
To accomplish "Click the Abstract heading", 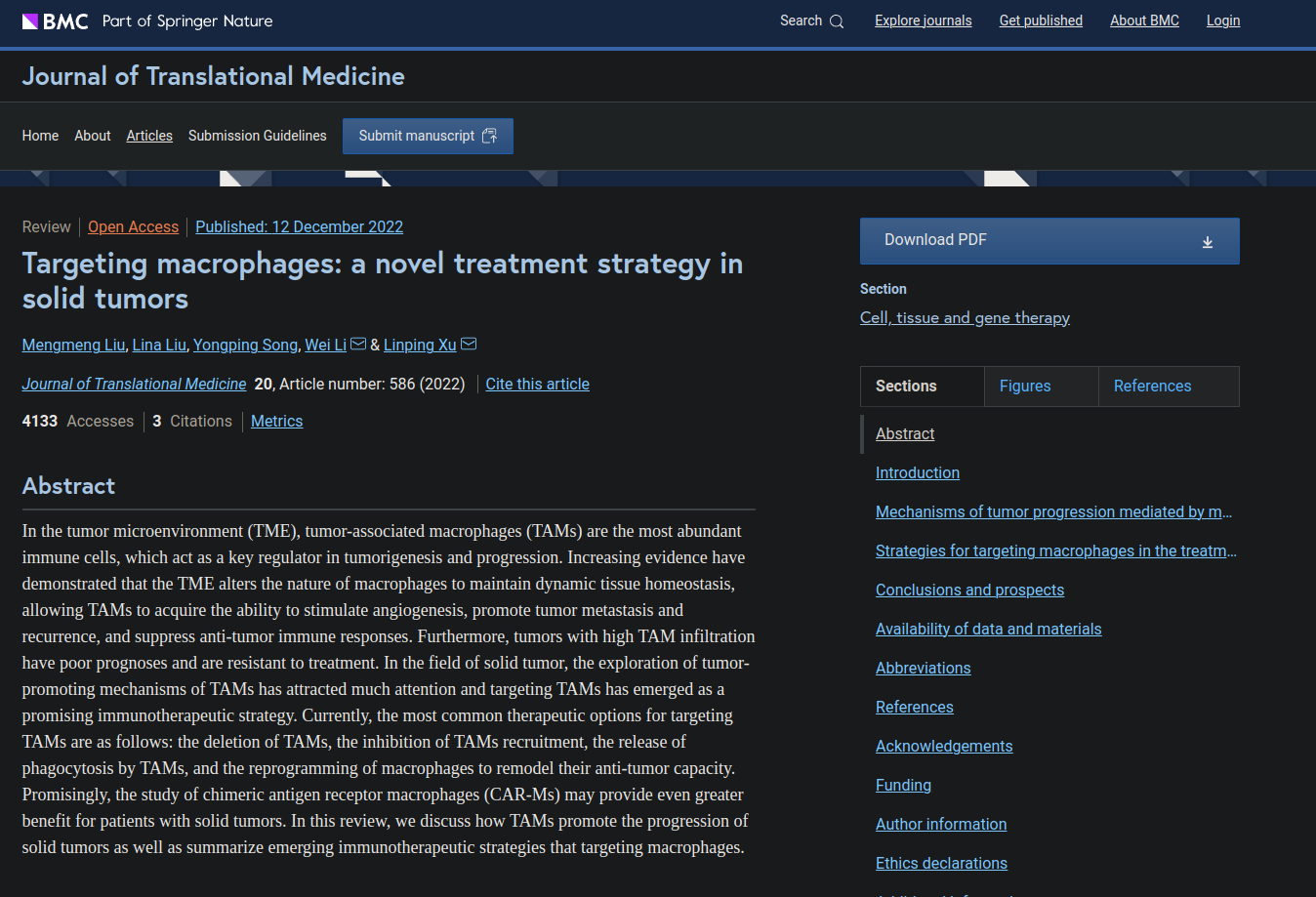I will [x=68, y=486].
